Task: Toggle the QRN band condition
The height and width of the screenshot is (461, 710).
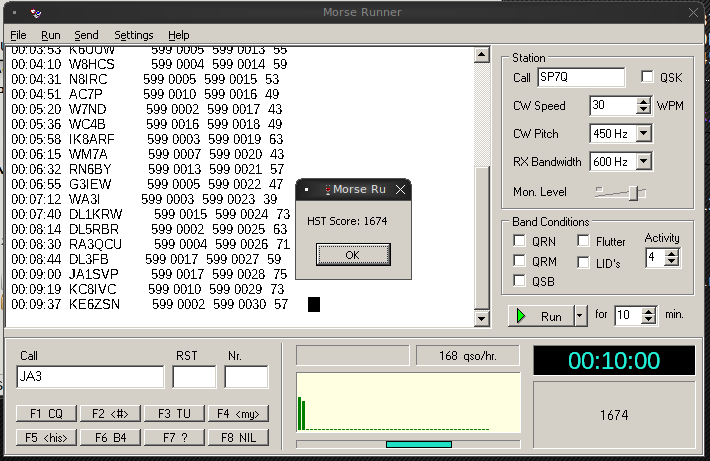Action: tap(519, 240)
